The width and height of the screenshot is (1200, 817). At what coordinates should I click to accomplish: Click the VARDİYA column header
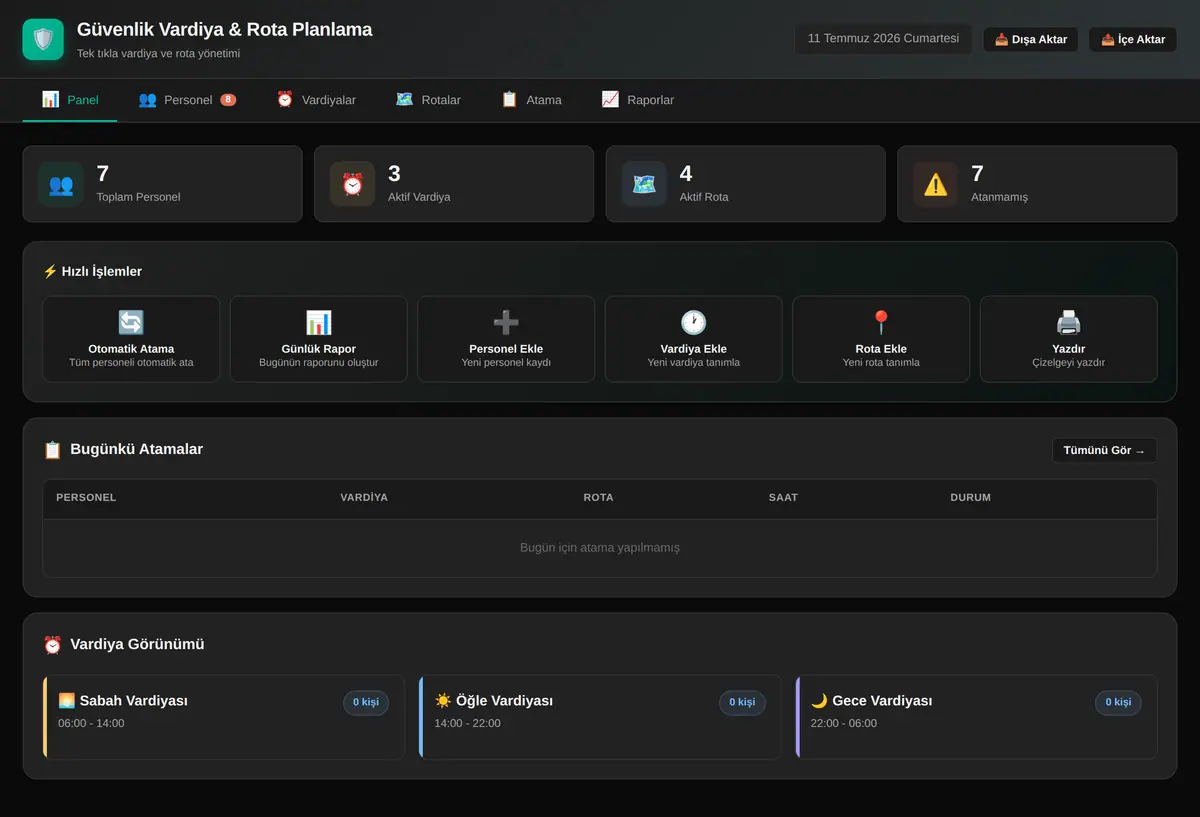point(364,497)
